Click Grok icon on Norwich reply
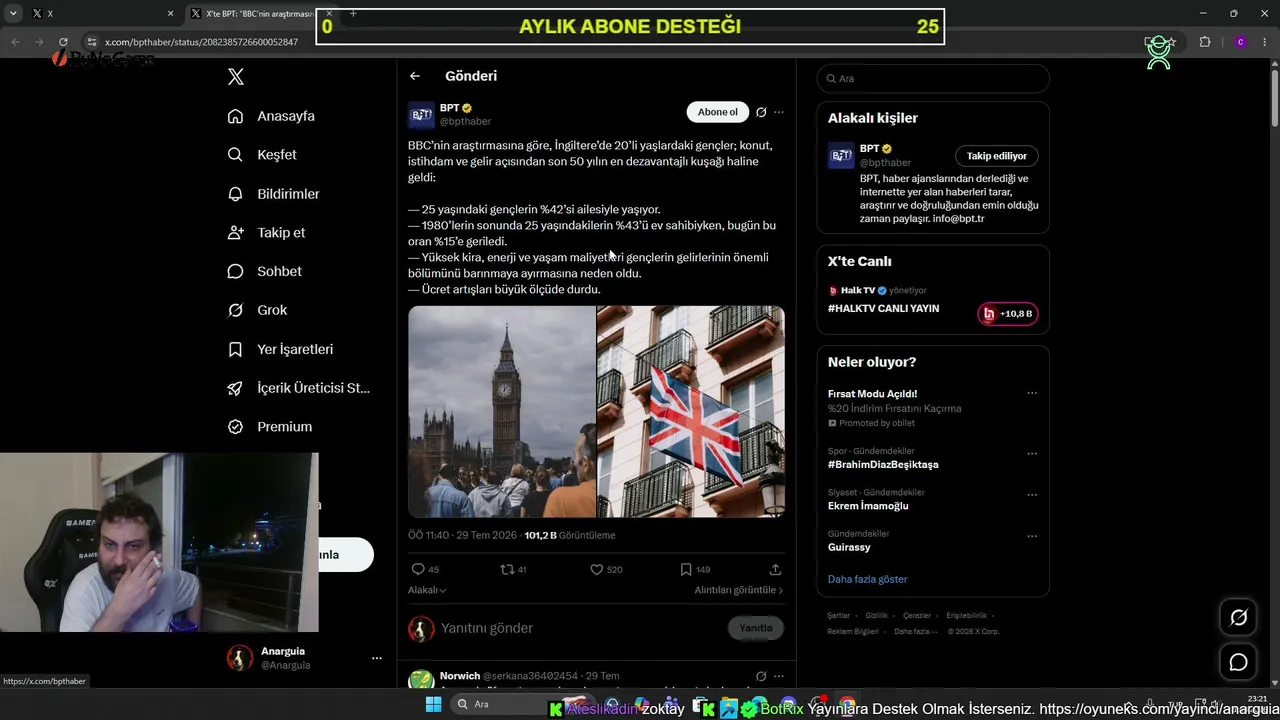The width and height of the screenshot is (1280, 720). (761, 676)
